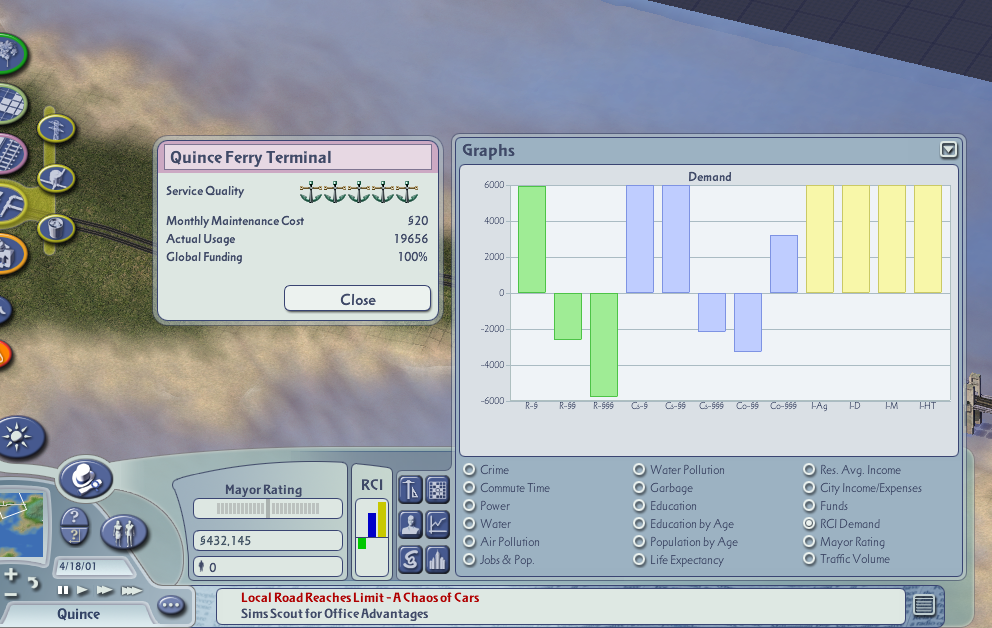This screenshot has width=992, height=628.
Task: Rotate the city view arrow icon
Action: click(34, 583)
